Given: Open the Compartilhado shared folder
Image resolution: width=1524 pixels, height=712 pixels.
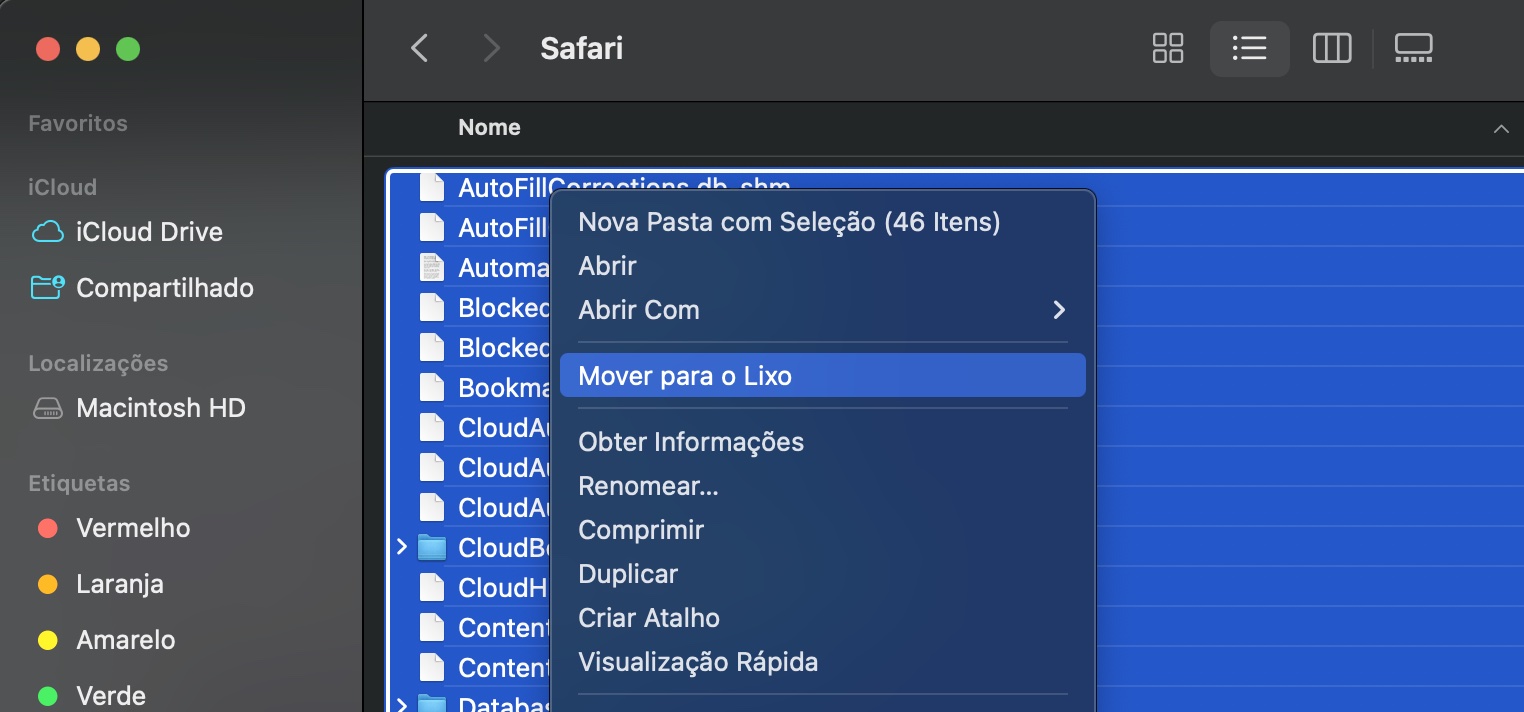Looking at the screenshot, I should tap(166, 287).
